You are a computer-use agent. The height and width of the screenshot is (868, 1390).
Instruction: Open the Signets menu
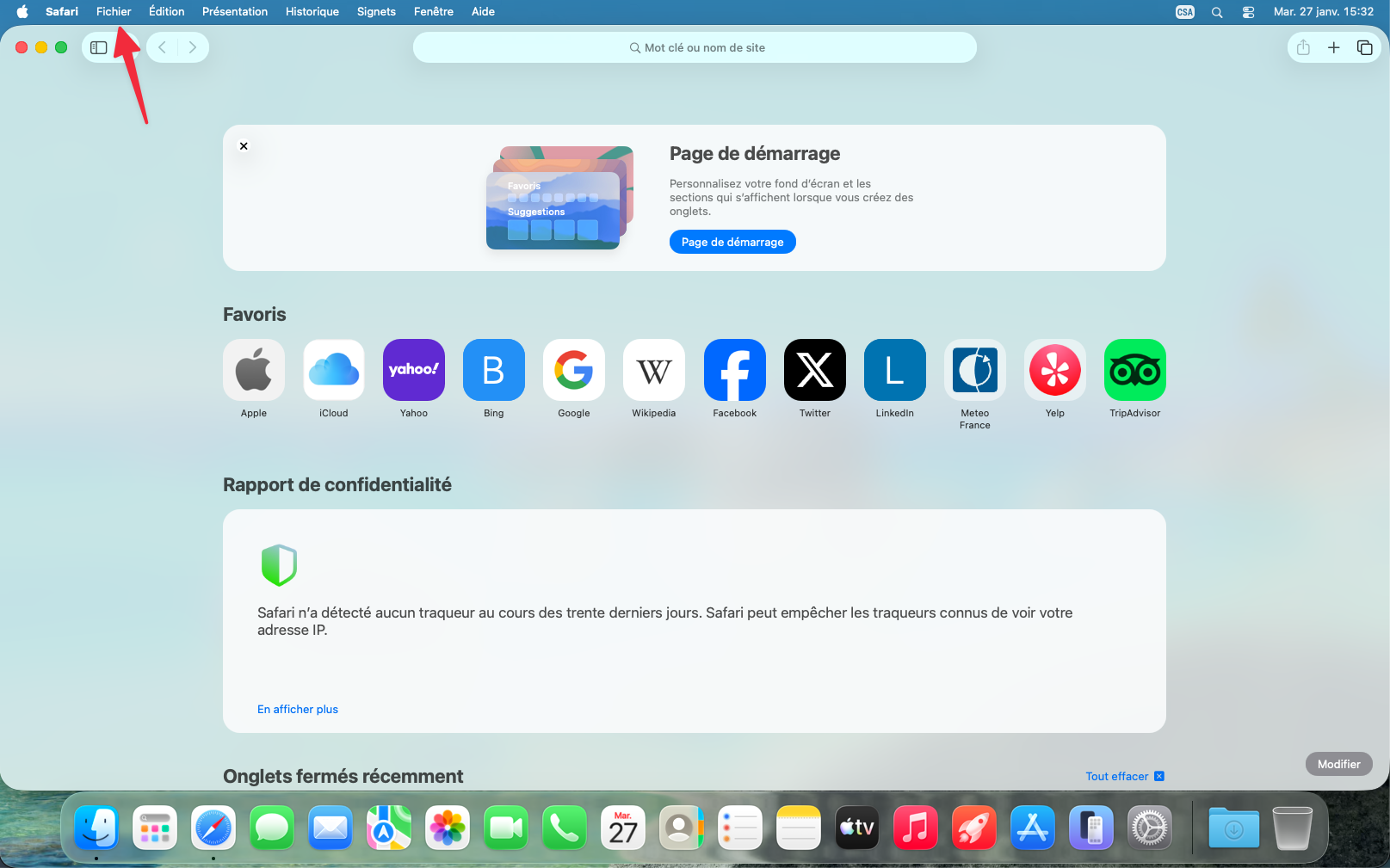click(376, 11)
